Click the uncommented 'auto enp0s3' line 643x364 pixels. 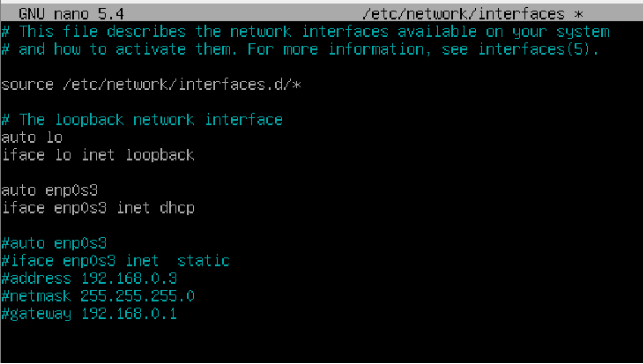pyautogui.click(x=50, y=191)
